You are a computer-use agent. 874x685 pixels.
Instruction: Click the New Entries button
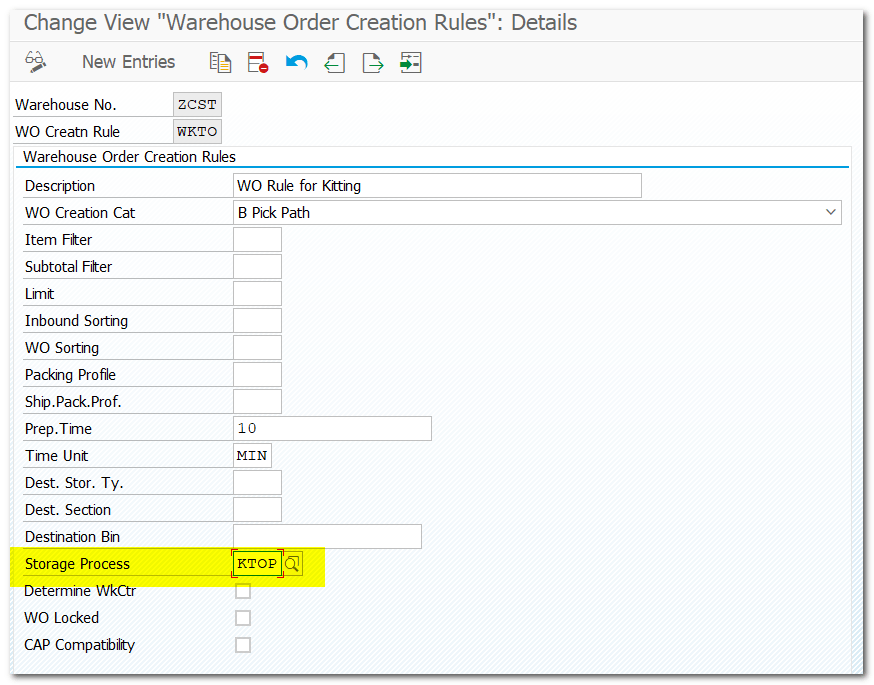tap(128, 62)
